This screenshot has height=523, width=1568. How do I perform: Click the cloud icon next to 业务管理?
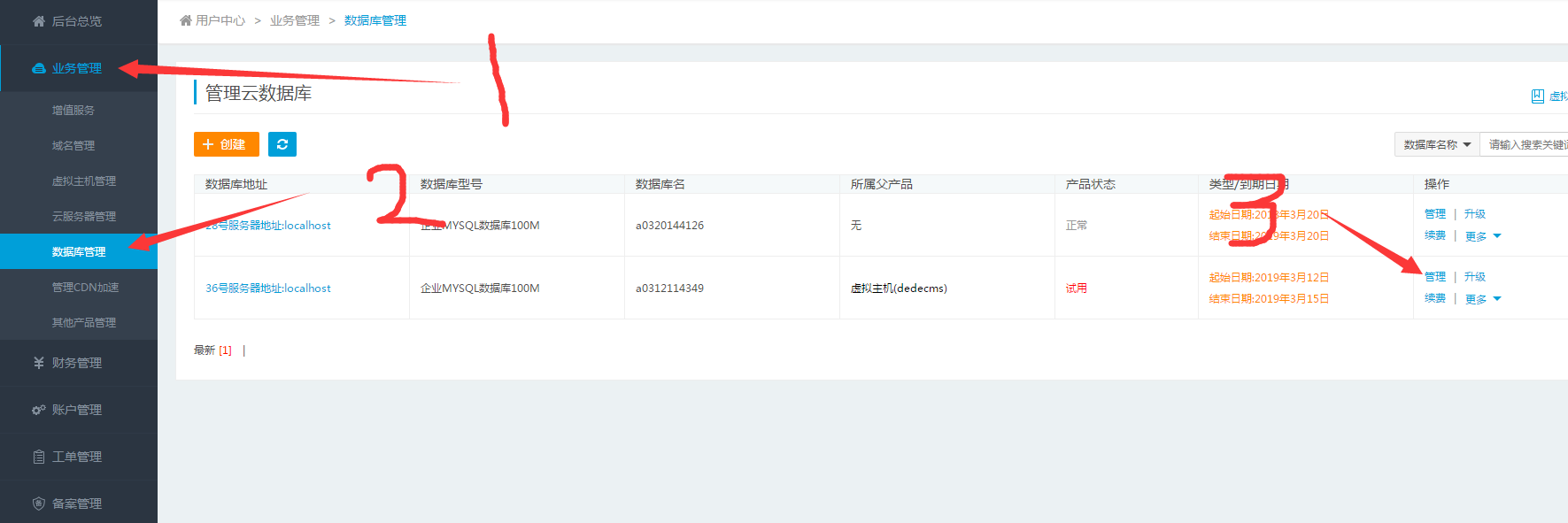39,68
